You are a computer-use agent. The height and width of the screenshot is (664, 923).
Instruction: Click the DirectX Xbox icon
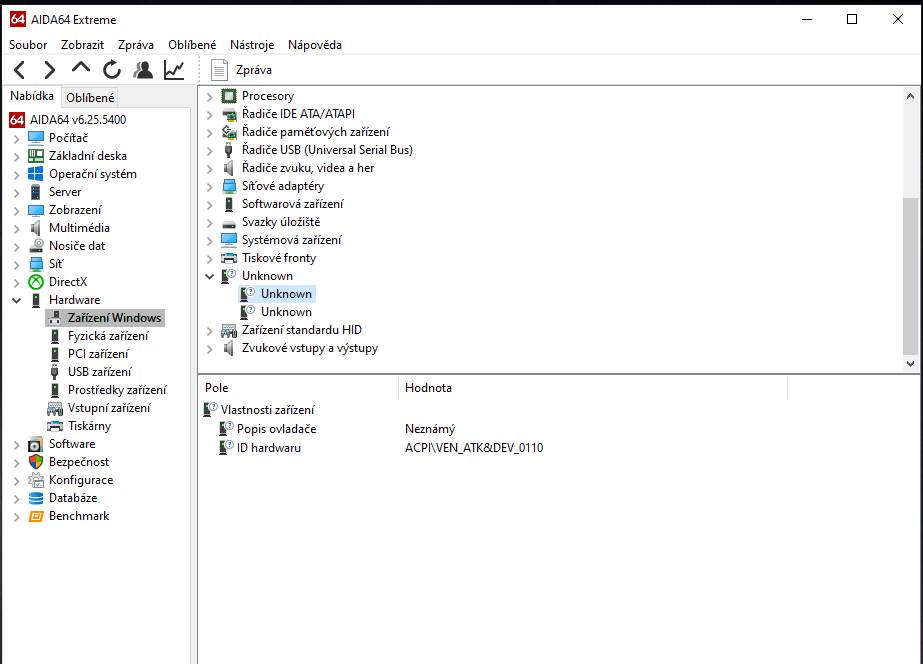point(36,282)
